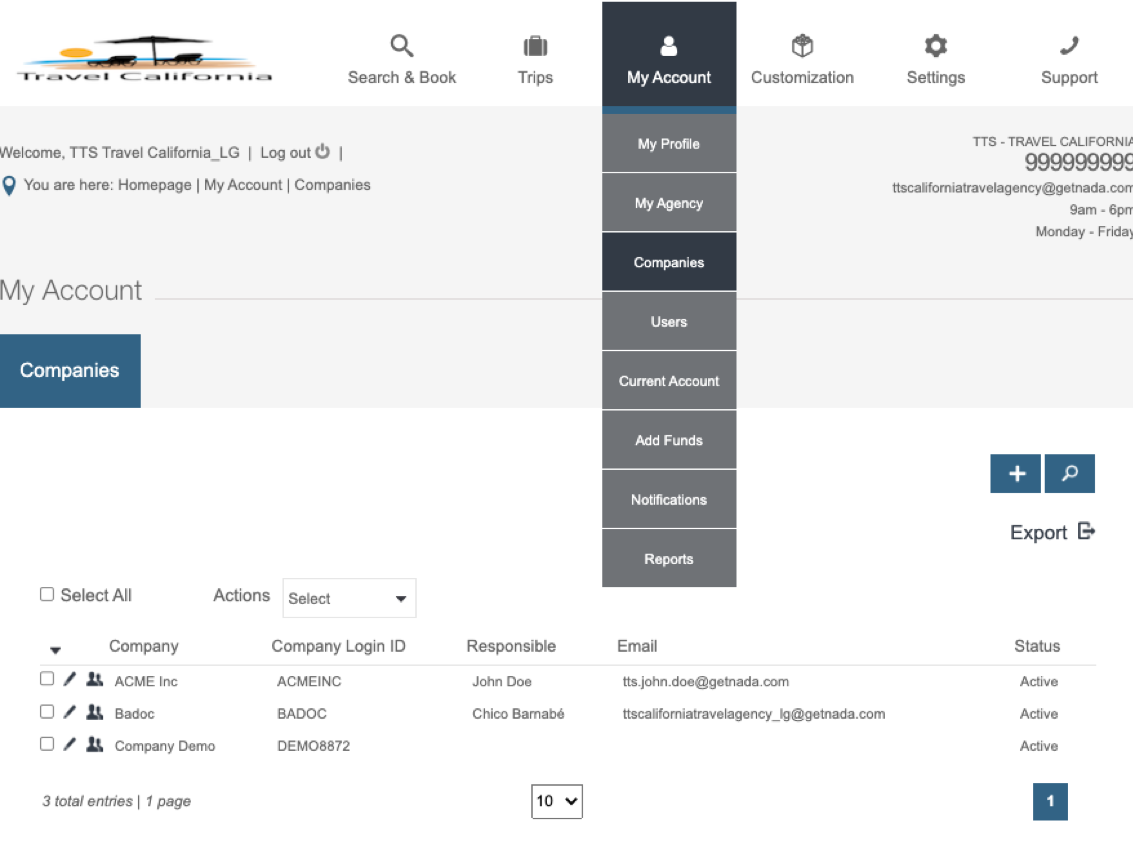Go to Homepage via breadcrumb link
The image size is (1133, 860).
click(155, 185)
